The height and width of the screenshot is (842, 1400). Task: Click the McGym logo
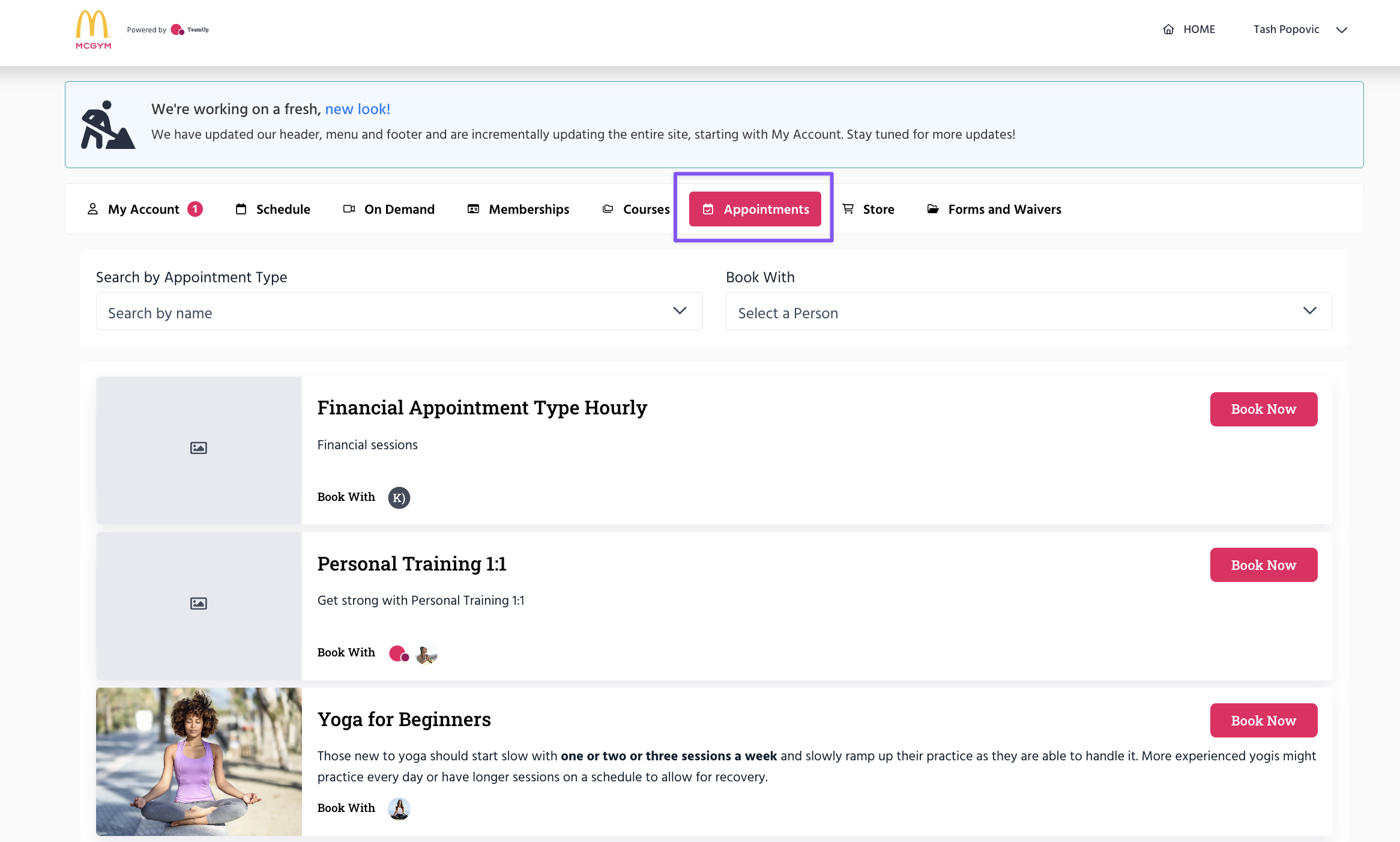tap(93, 29)
